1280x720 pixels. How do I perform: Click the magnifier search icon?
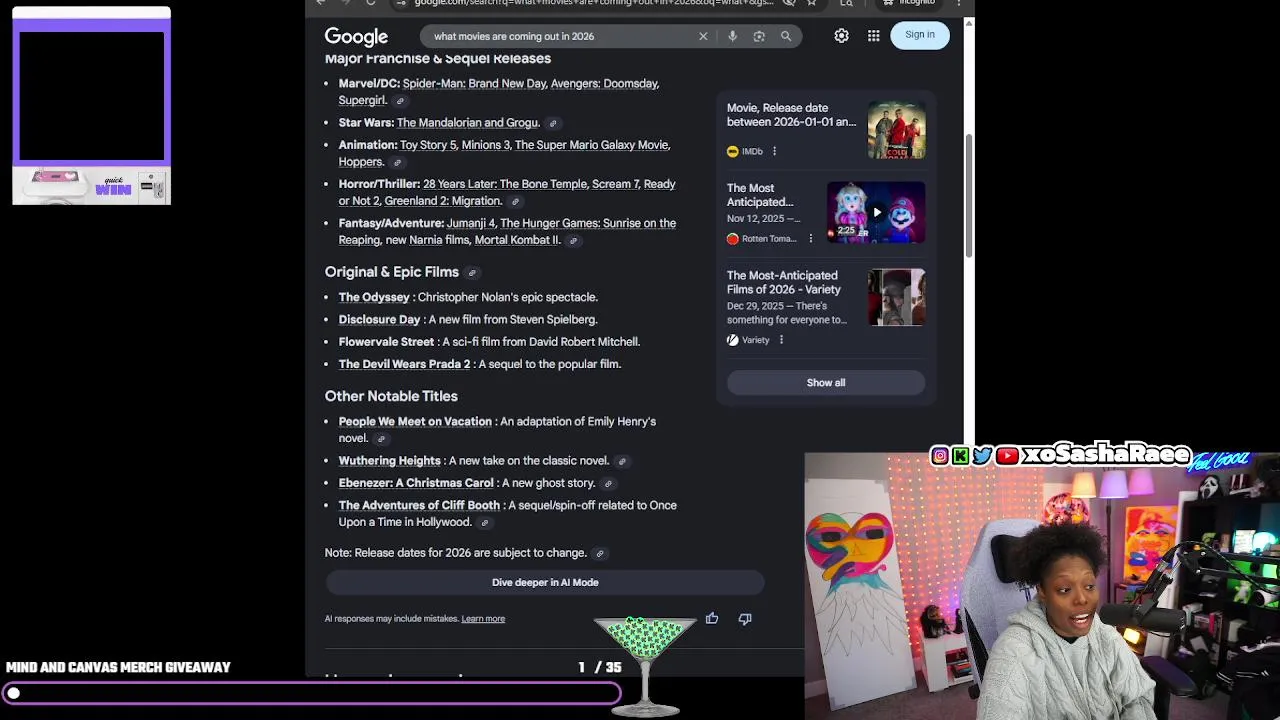[x=786, y=36]
